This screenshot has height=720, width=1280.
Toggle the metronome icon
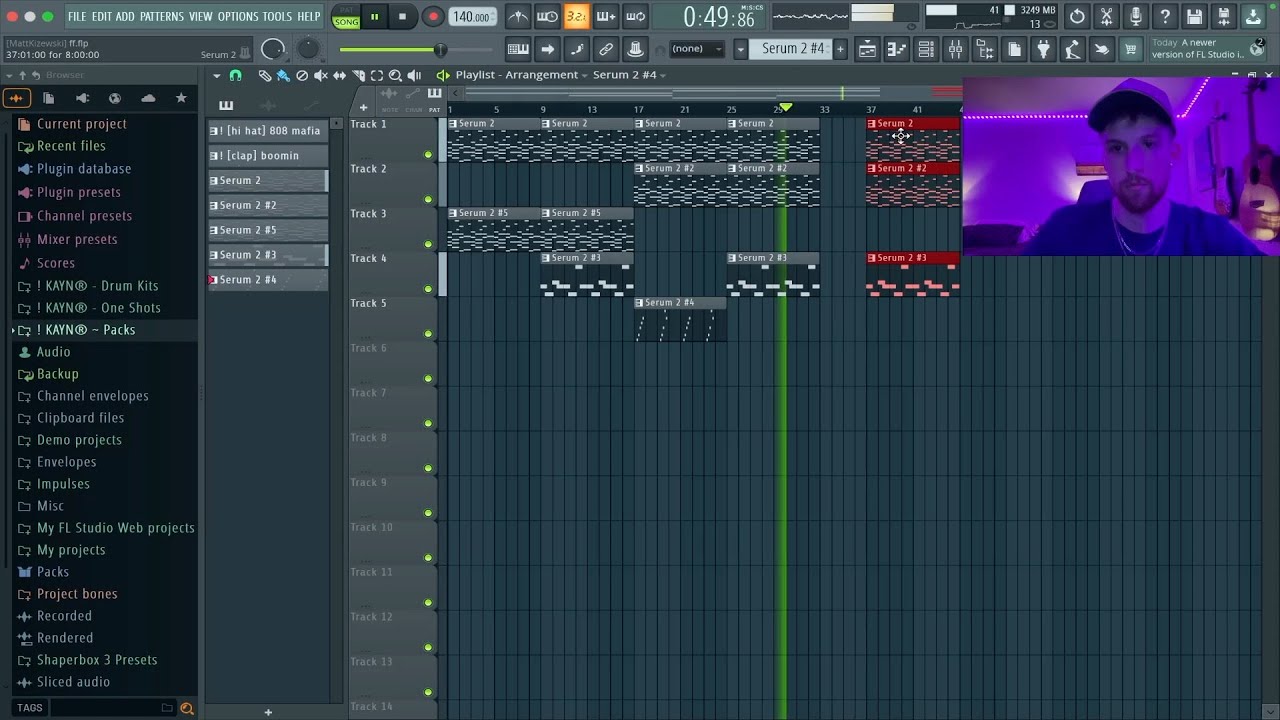[x=518, y=16]
